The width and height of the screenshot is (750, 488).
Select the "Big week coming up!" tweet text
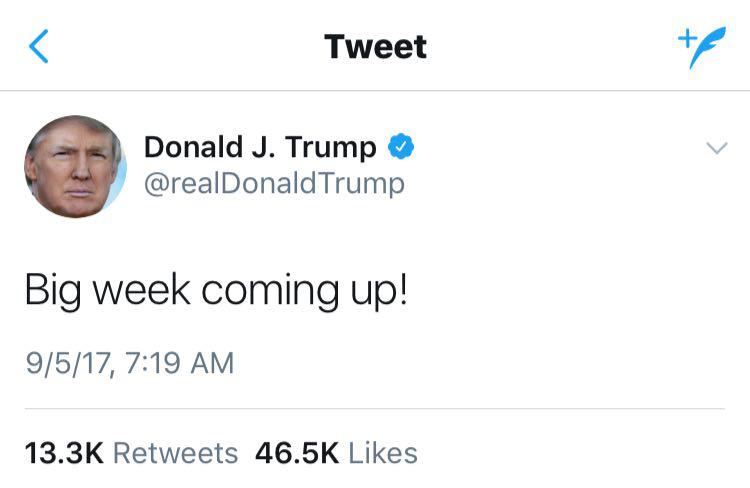216,291
